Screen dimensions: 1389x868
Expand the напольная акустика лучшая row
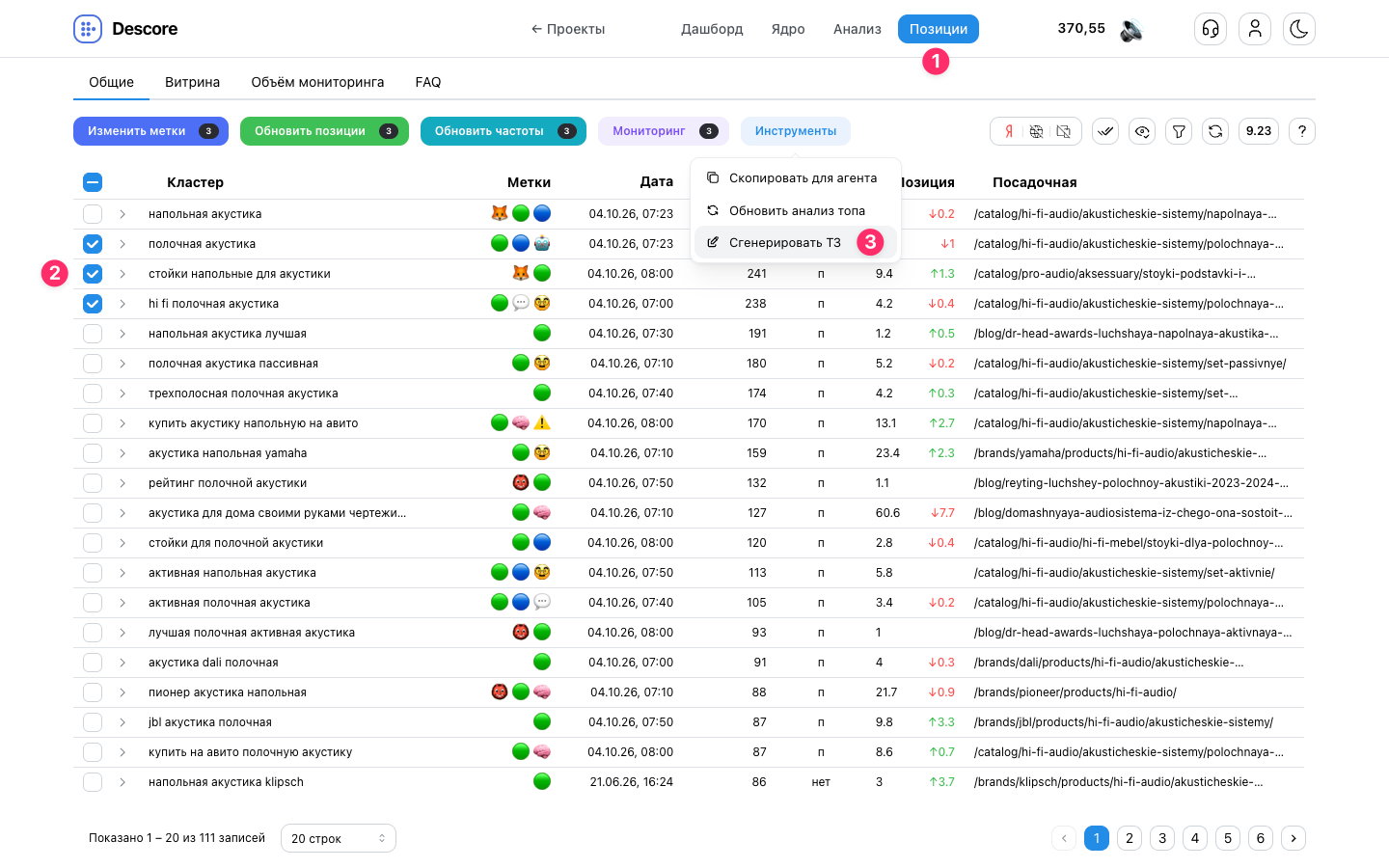click(123, 334)
